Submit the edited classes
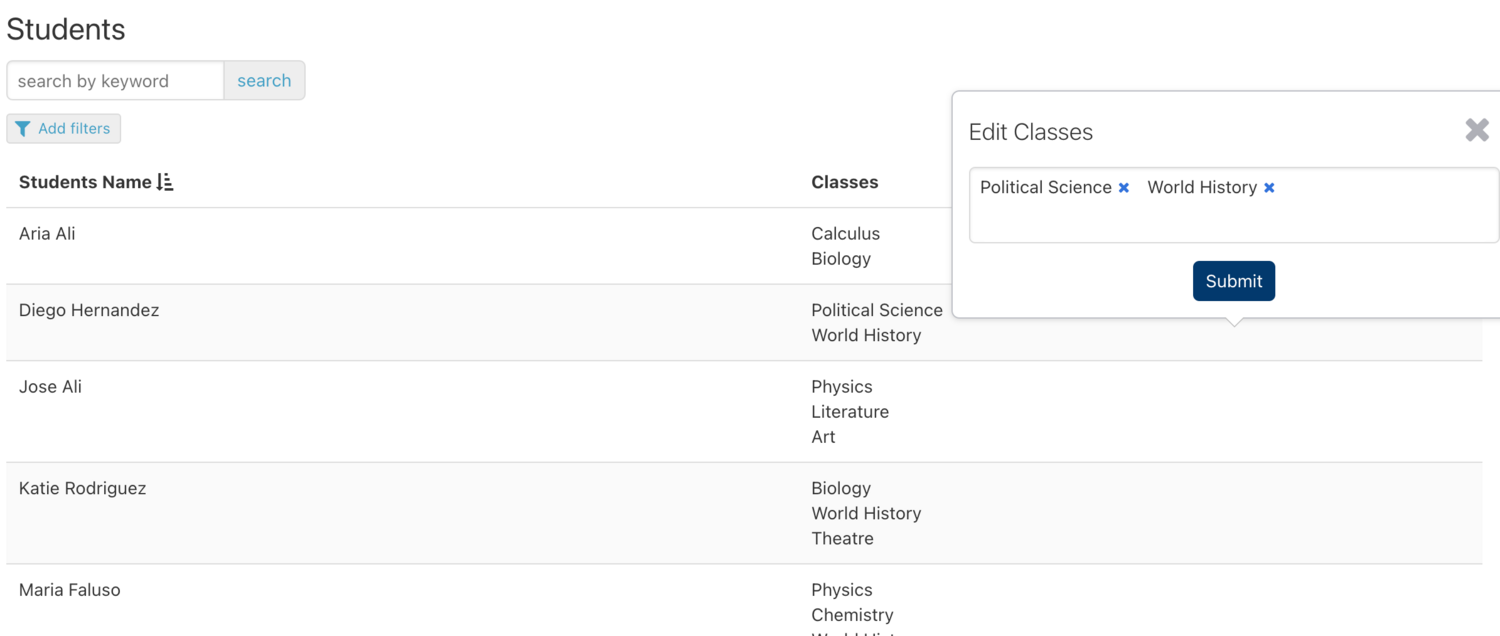 [x=1233, y=281]
